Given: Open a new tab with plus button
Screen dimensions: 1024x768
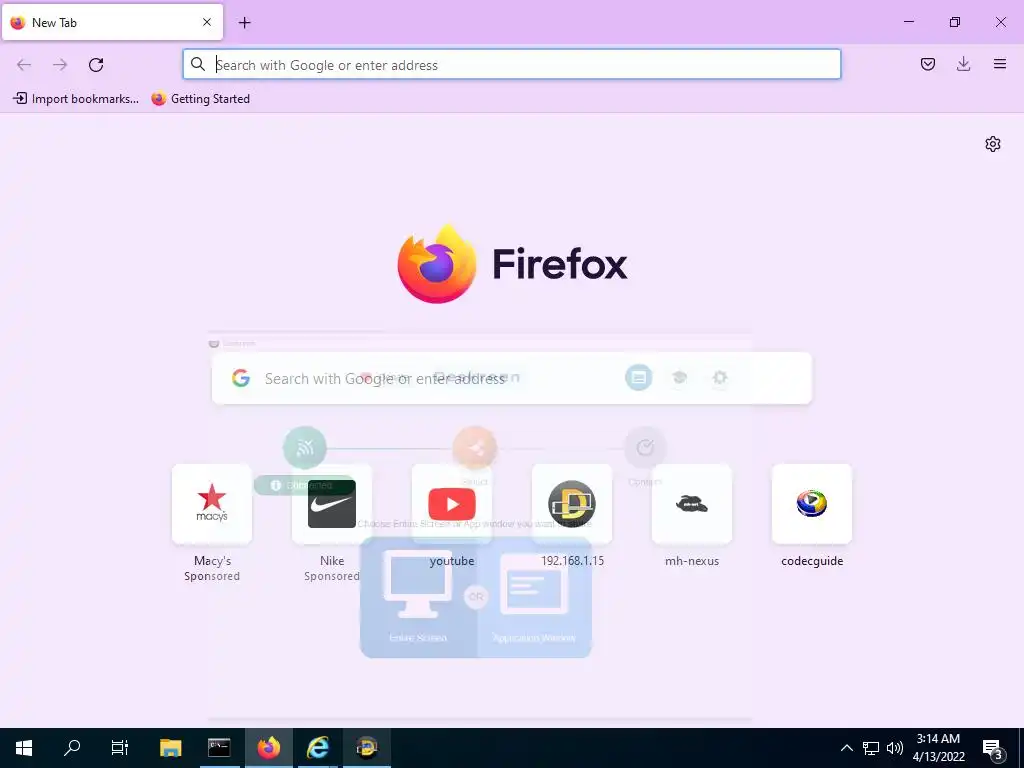Looking at the screenshot, I should [245, 23].
